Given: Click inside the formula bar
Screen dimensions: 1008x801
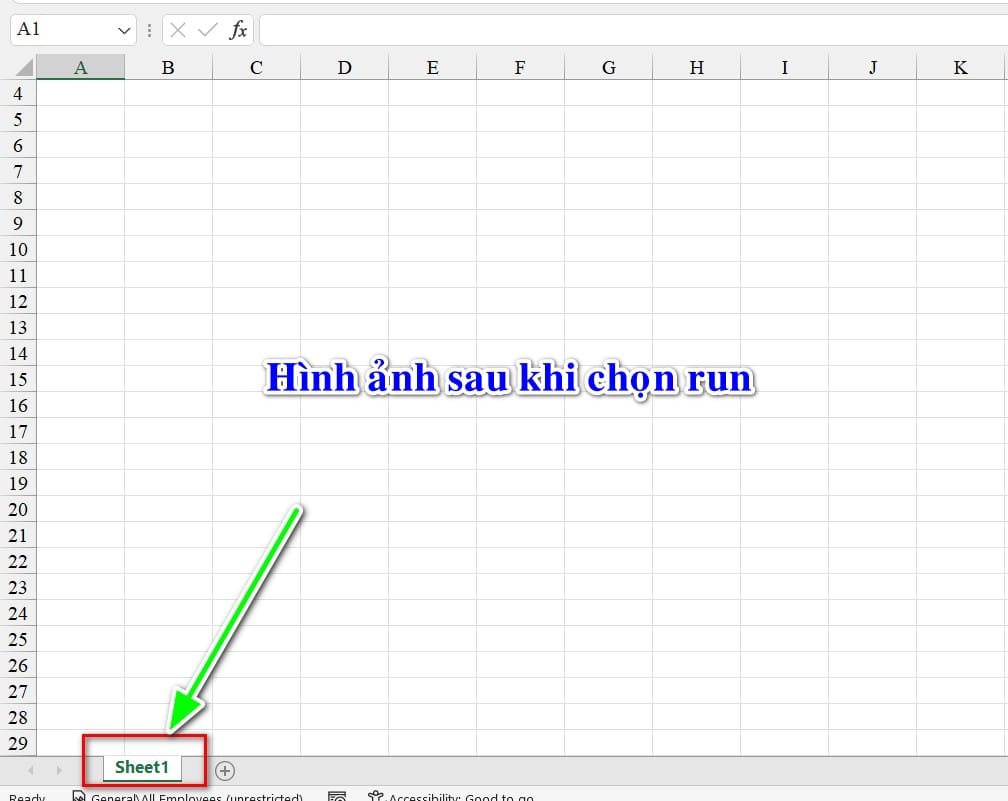Looking at the screenshot, I should click(x=500, y=30).
